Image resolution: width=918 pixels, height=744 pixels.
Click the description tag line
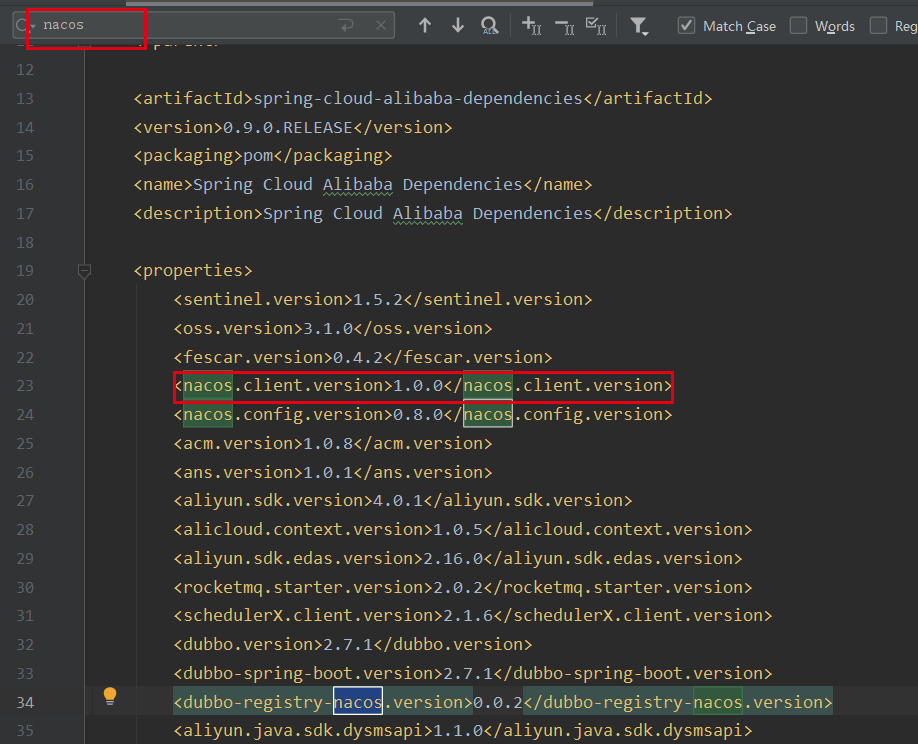433,214
